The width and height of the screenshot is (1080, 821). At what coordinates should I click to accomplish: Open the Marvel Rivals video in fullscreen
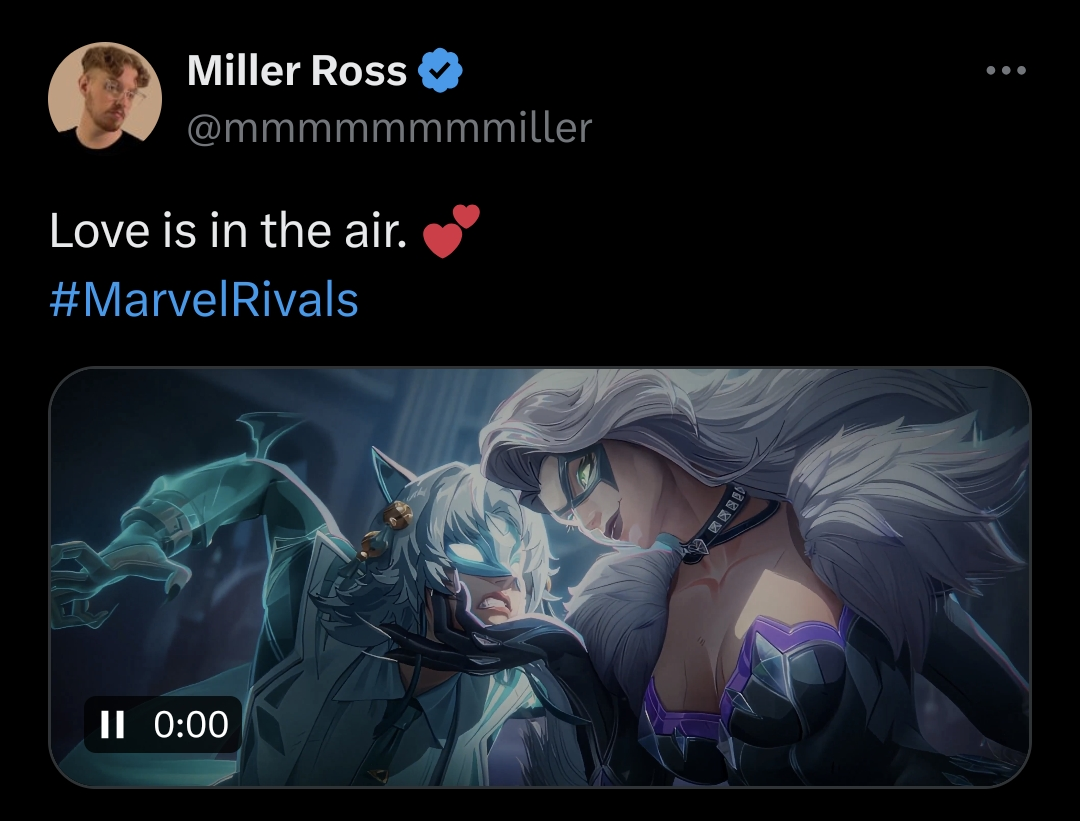click(x=540, y=577)
